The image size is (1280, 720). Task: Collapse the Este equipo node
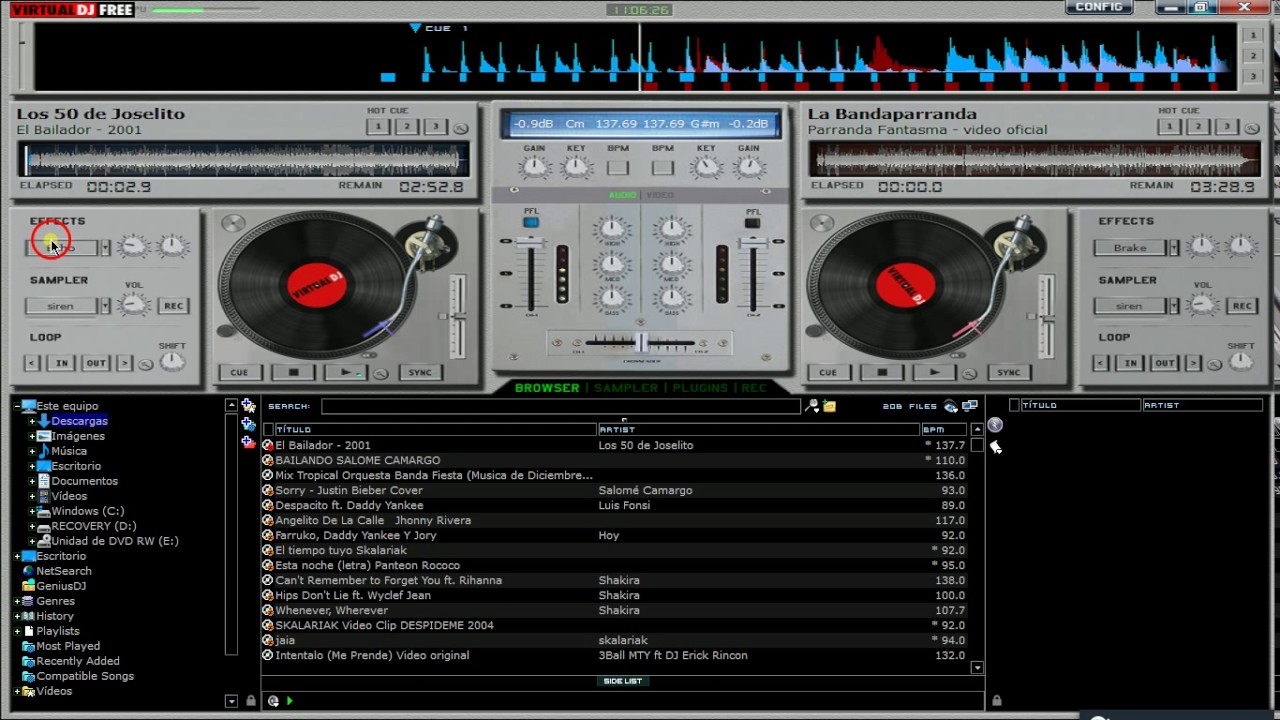coord(17,406)
